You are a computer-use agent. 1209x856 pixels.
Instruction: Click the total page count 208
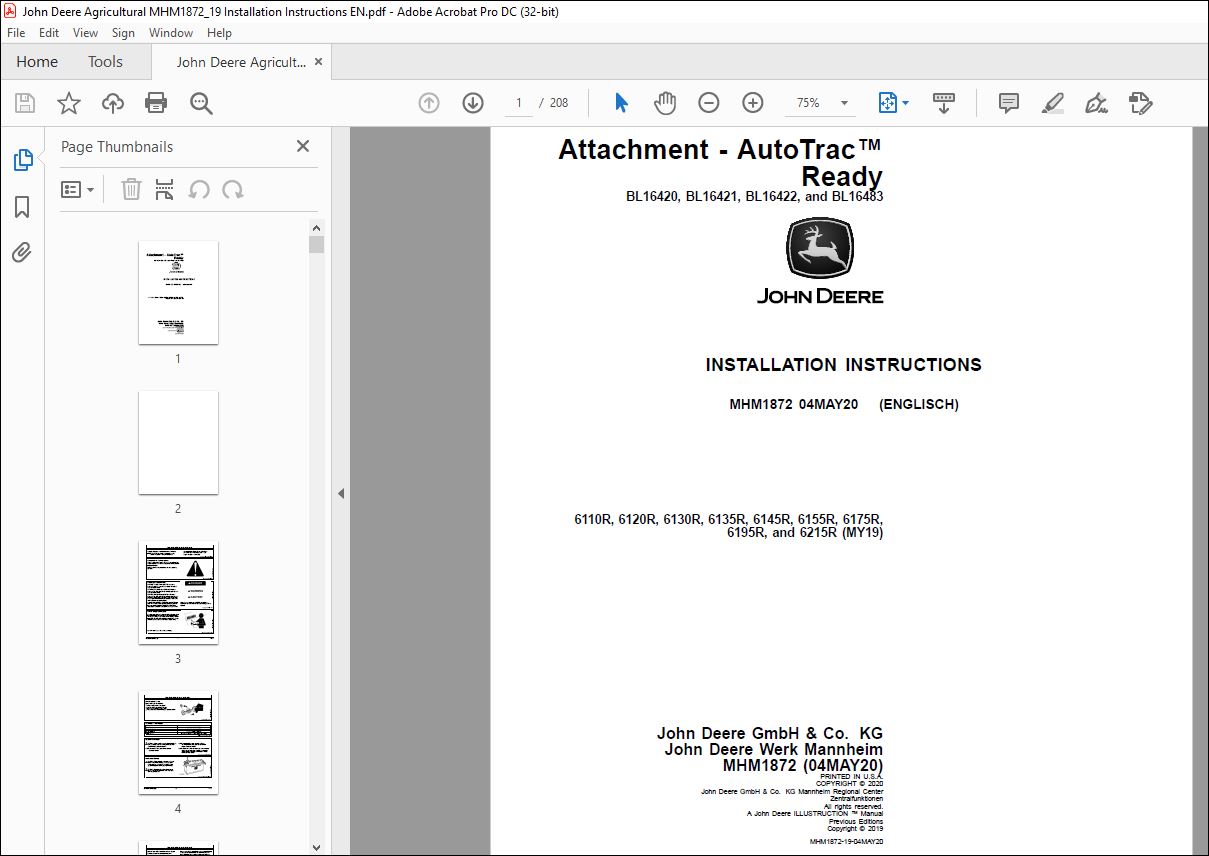coord(559,103)
